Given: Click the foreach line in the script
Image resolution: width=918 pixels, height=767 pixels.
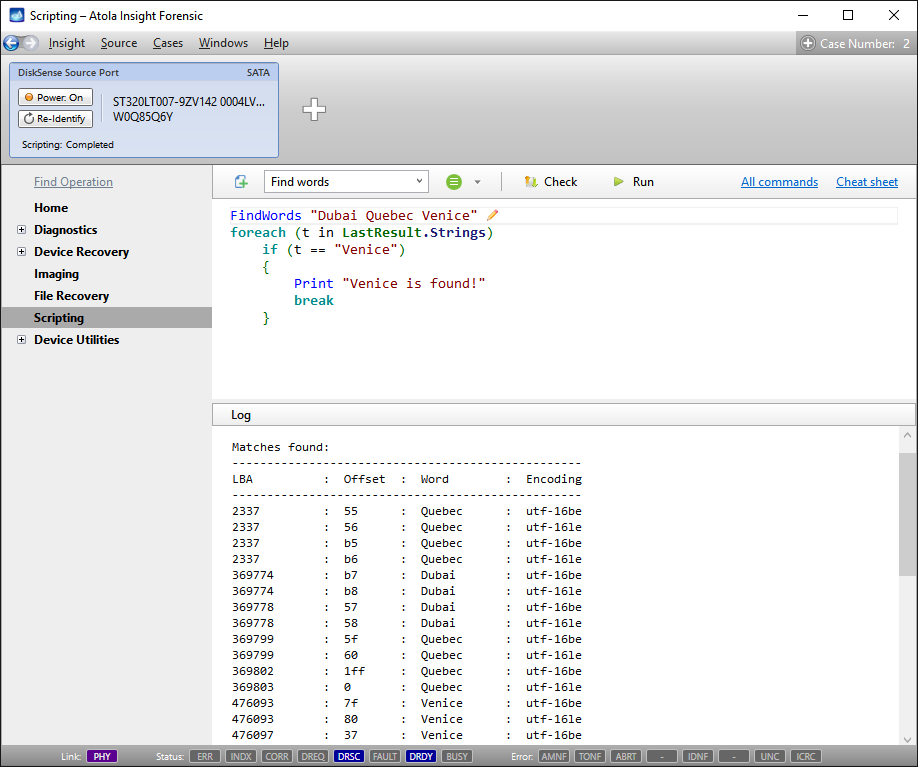Looking at the screenshot, I should click(x=362, y=232).
